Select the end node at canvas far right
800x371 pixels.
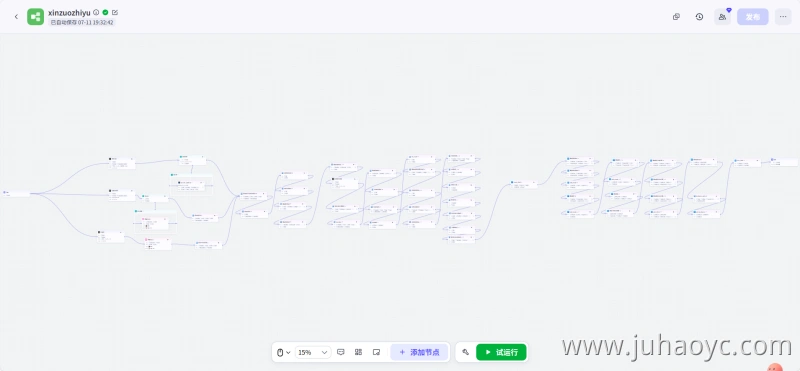(784, 162)
